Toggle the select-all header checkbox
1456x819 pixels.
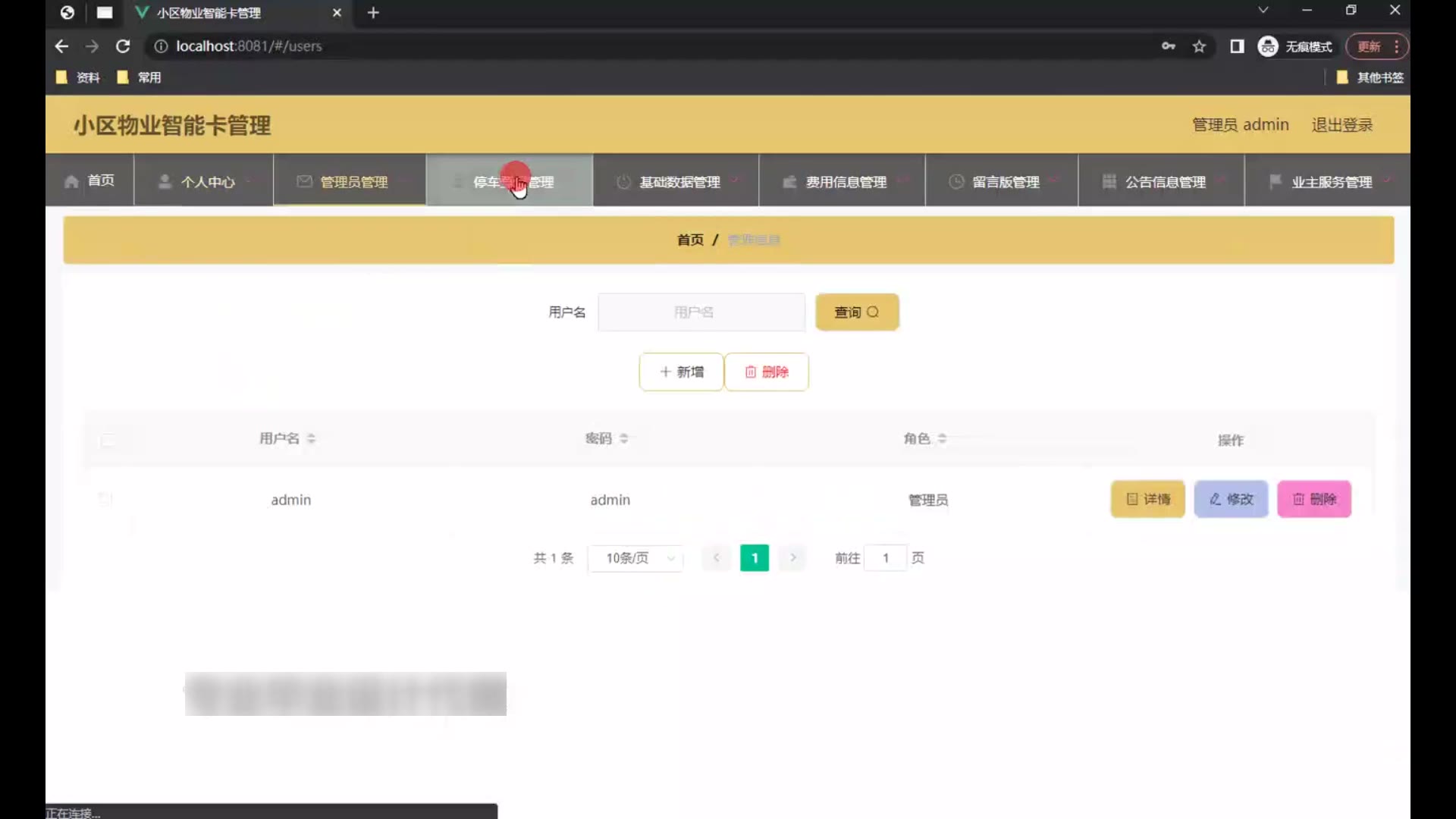(x=108, y=440)
